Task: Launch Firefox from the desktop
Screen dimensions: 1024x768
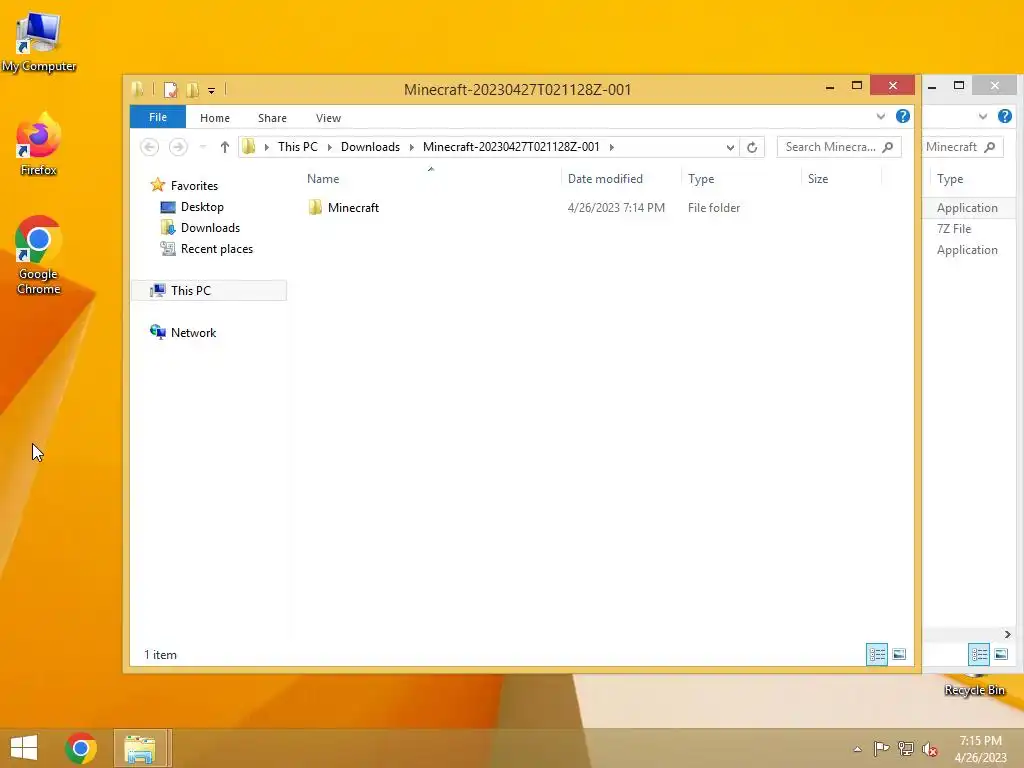Action: (x=39, y=144)
